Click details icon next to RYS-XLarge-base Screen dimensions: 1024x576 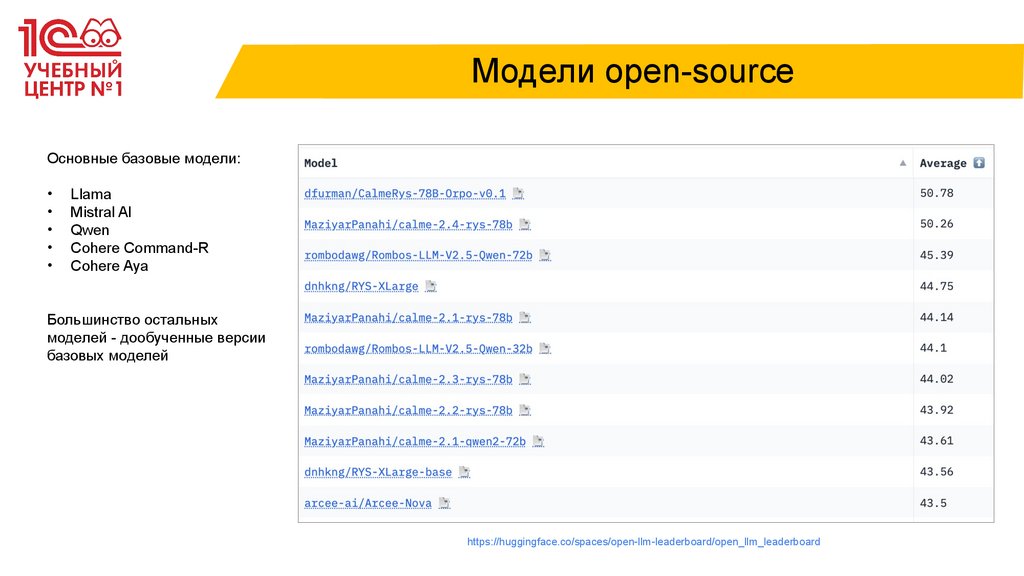(464, 472)
